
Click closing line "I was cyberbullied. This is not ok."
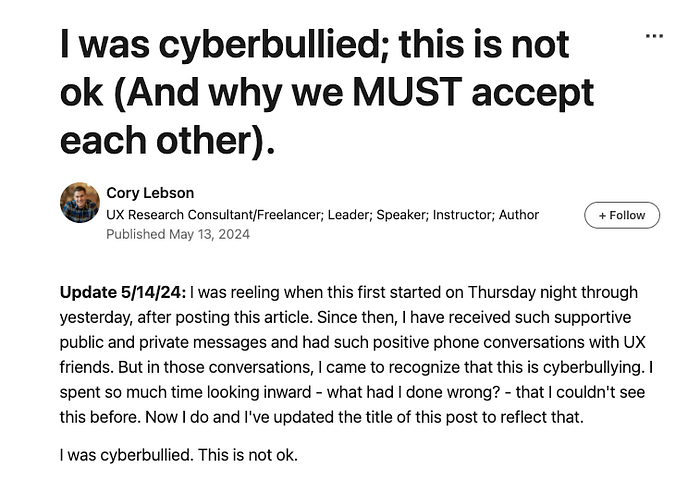pyautogui.click(x=179, y=455)
